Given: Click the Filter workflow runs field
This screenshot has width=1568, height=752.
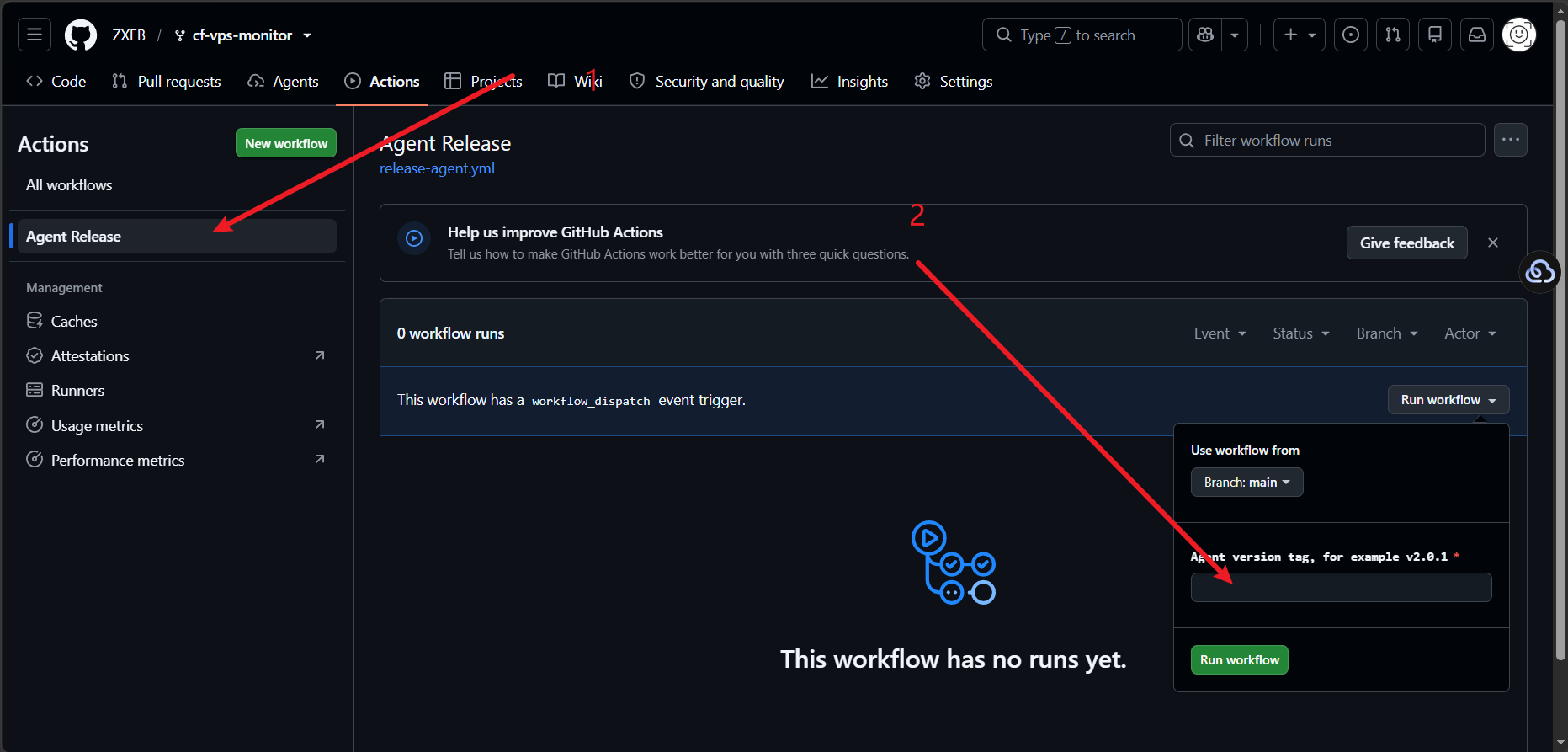Looking at the screenshot, I should (x=1327, y=140).
